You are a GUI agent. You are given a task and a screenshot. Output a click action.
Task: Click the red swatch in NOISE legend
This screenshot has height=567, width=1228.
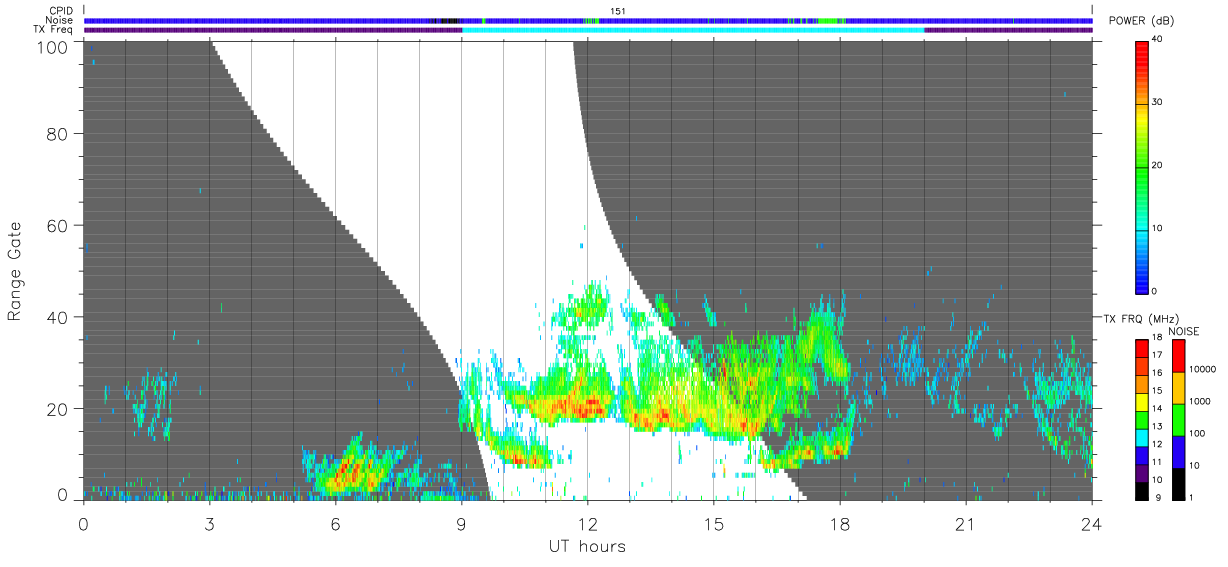pyautogui.click(x=1179, y=356)
